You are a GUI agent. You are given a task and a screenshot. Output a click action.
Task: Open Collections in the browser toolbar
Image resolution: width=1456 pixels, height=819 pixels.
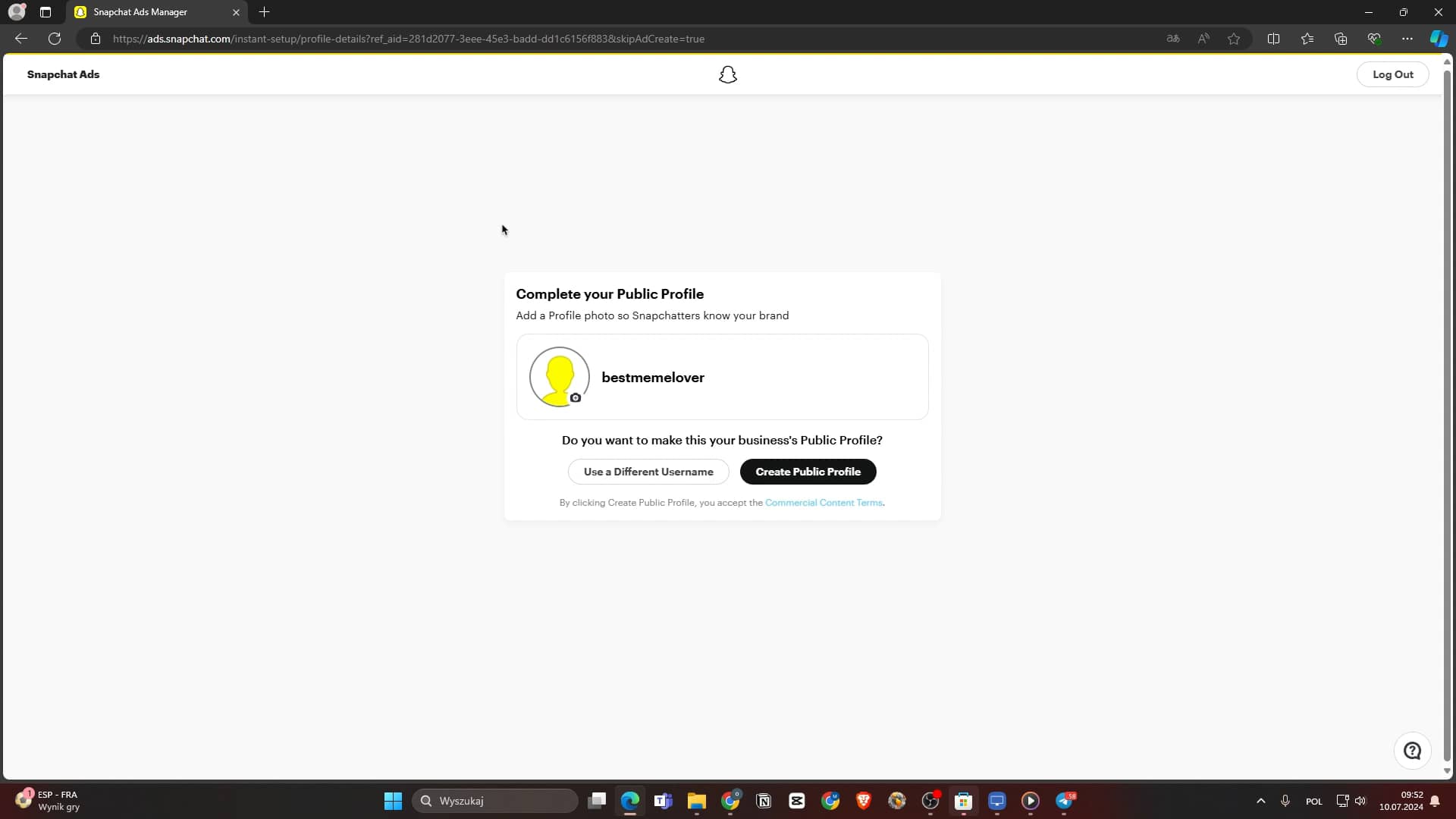(1341, 39)
